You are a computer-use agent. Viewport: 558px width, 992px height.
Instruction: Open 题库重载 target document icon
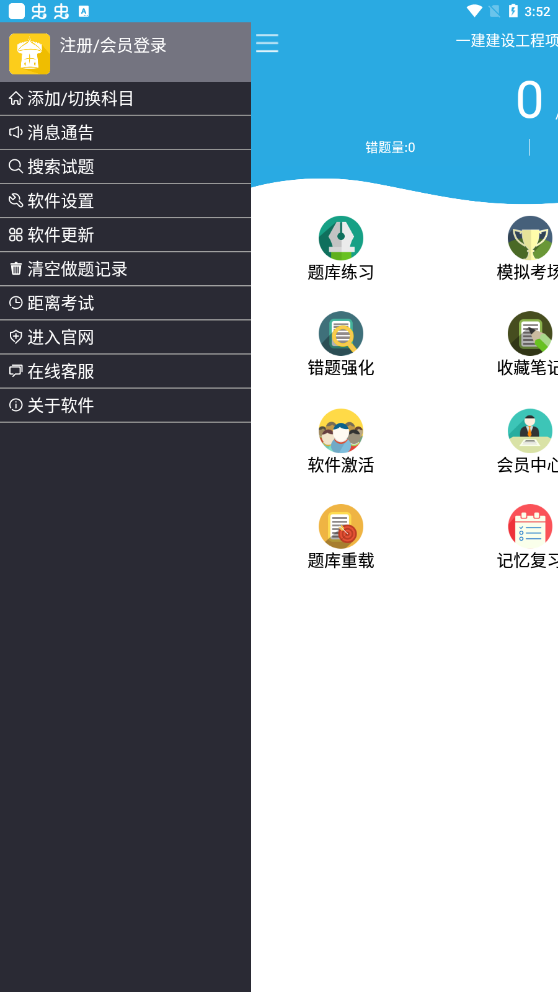[341, 526]
